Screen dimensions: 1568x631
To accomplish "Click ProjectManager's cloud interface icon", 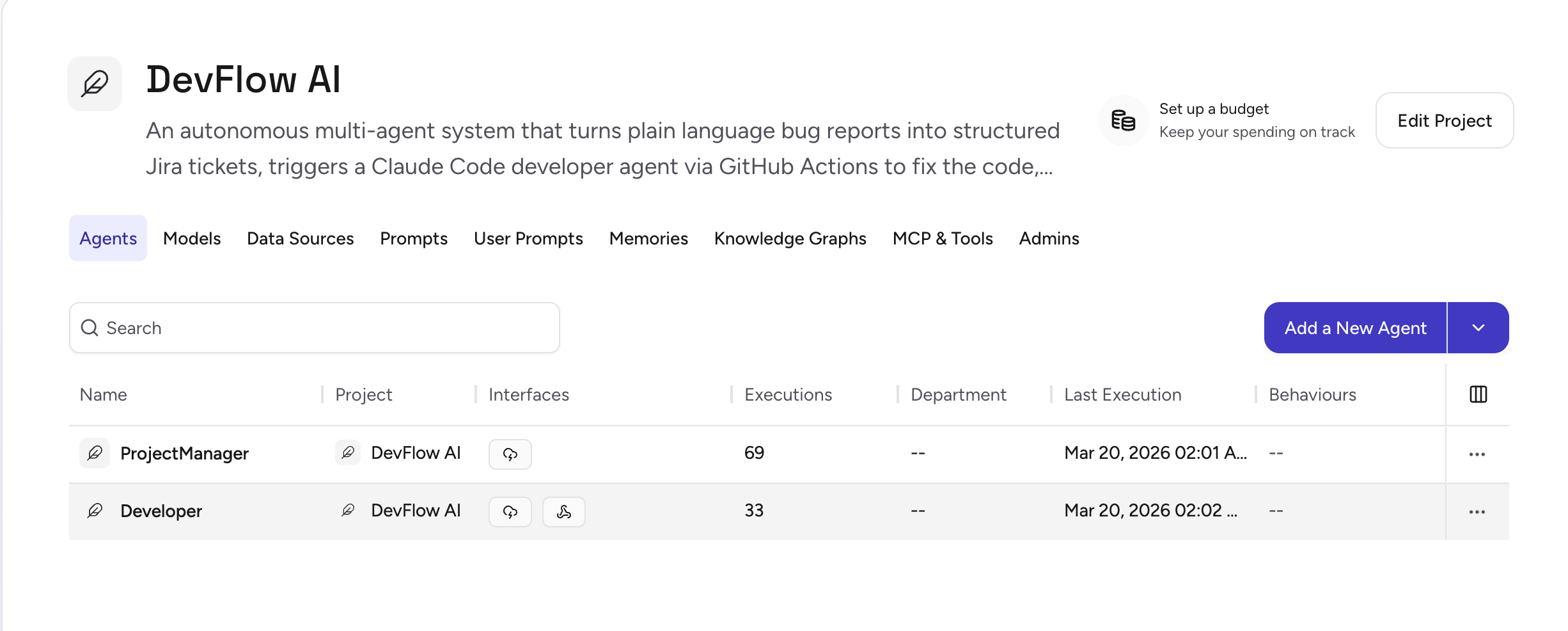I will point(510,454).
